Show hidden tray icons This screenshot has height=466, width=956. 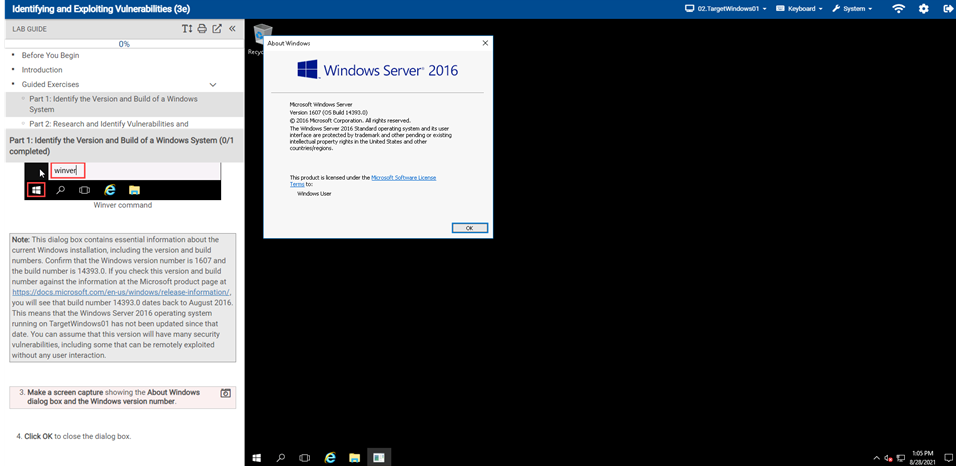pos(877,457)
